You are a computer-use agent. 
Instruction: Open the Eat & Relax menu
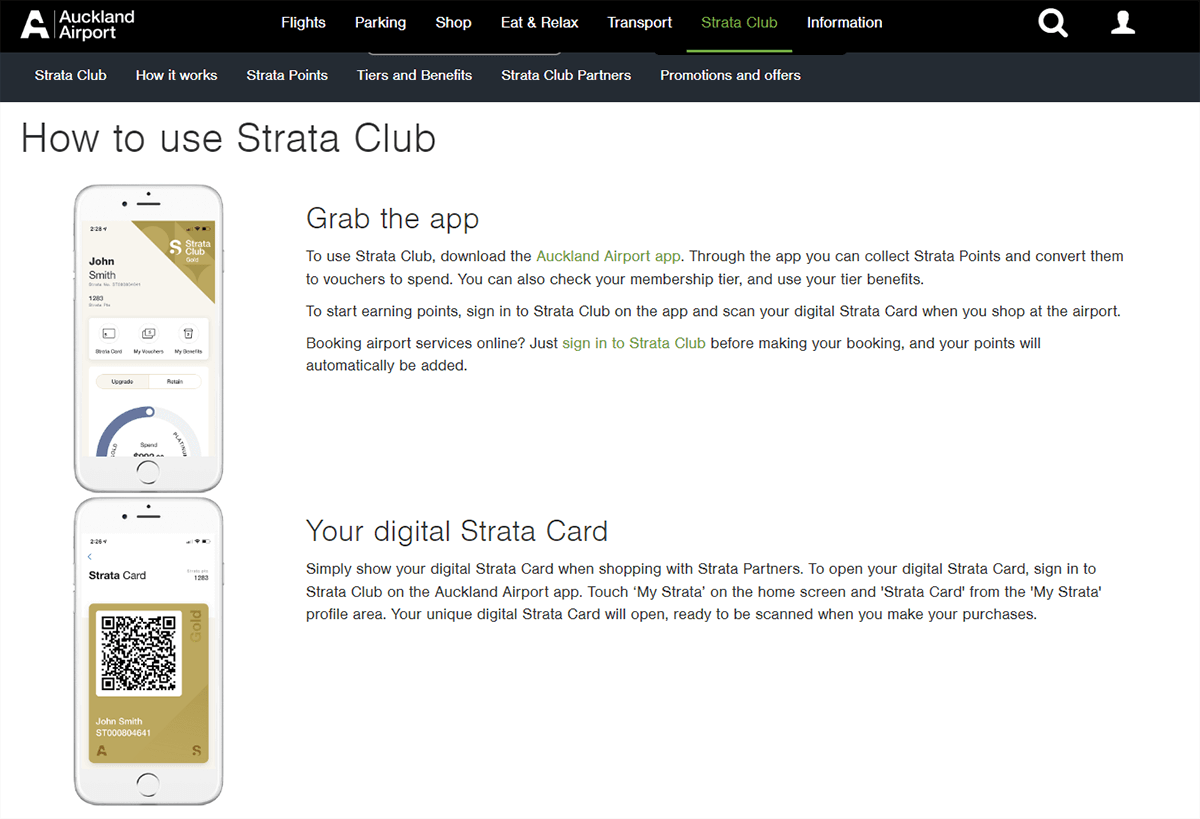pos(539,23)
